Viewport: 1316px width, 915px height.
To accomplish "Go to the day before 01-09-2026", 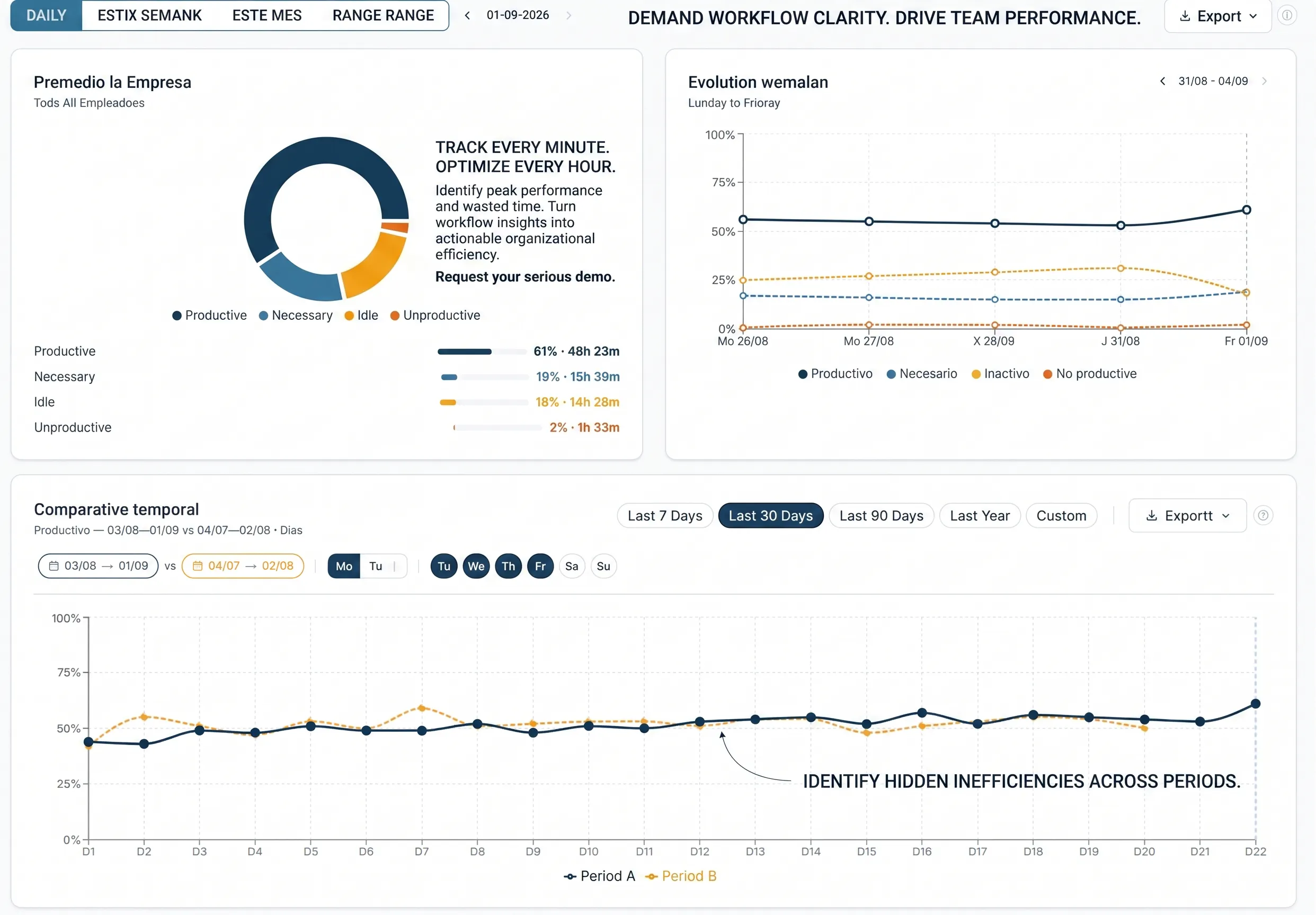I will (x=467, y=15).
